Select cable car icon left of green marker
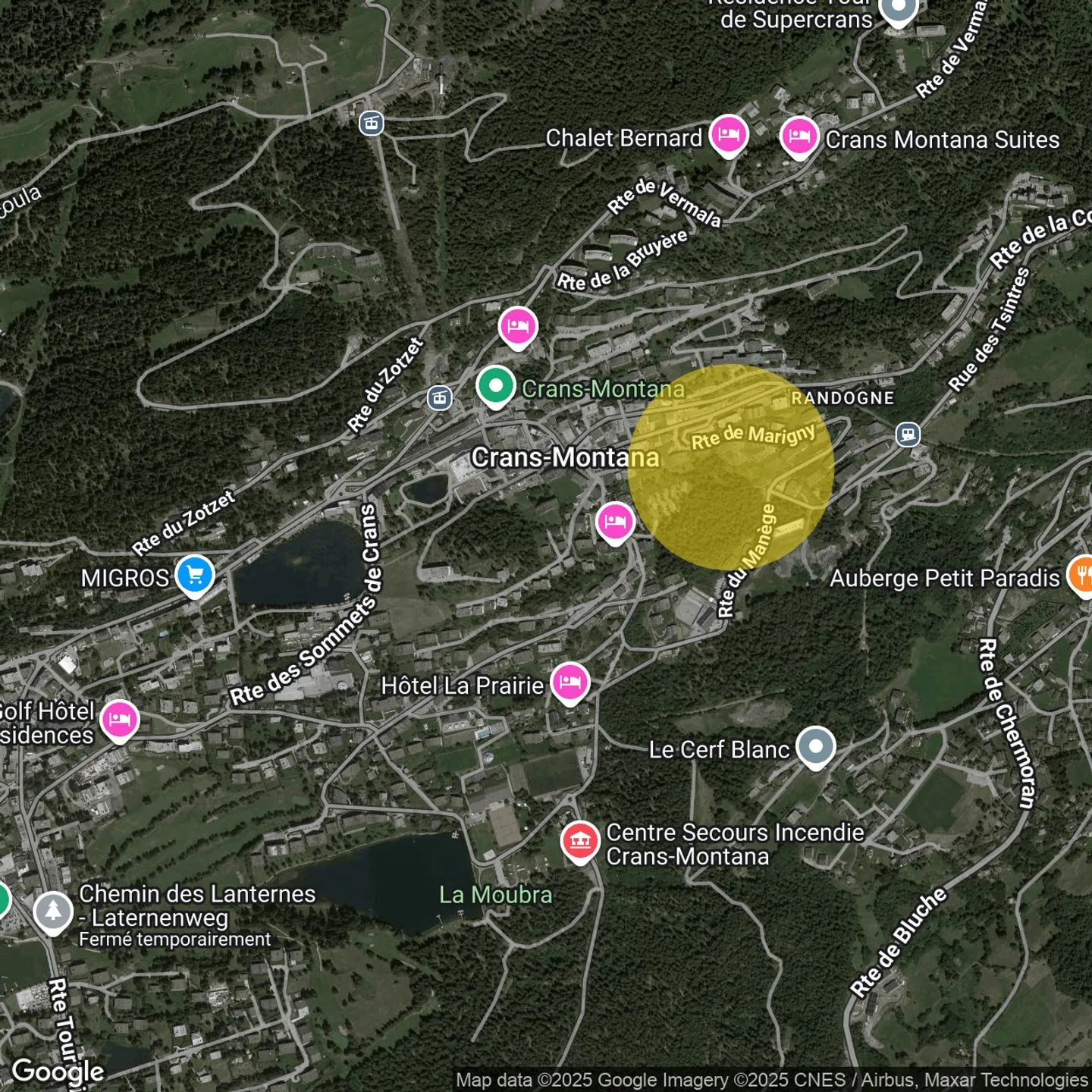 pyautogui.click(x=440, y=397)
